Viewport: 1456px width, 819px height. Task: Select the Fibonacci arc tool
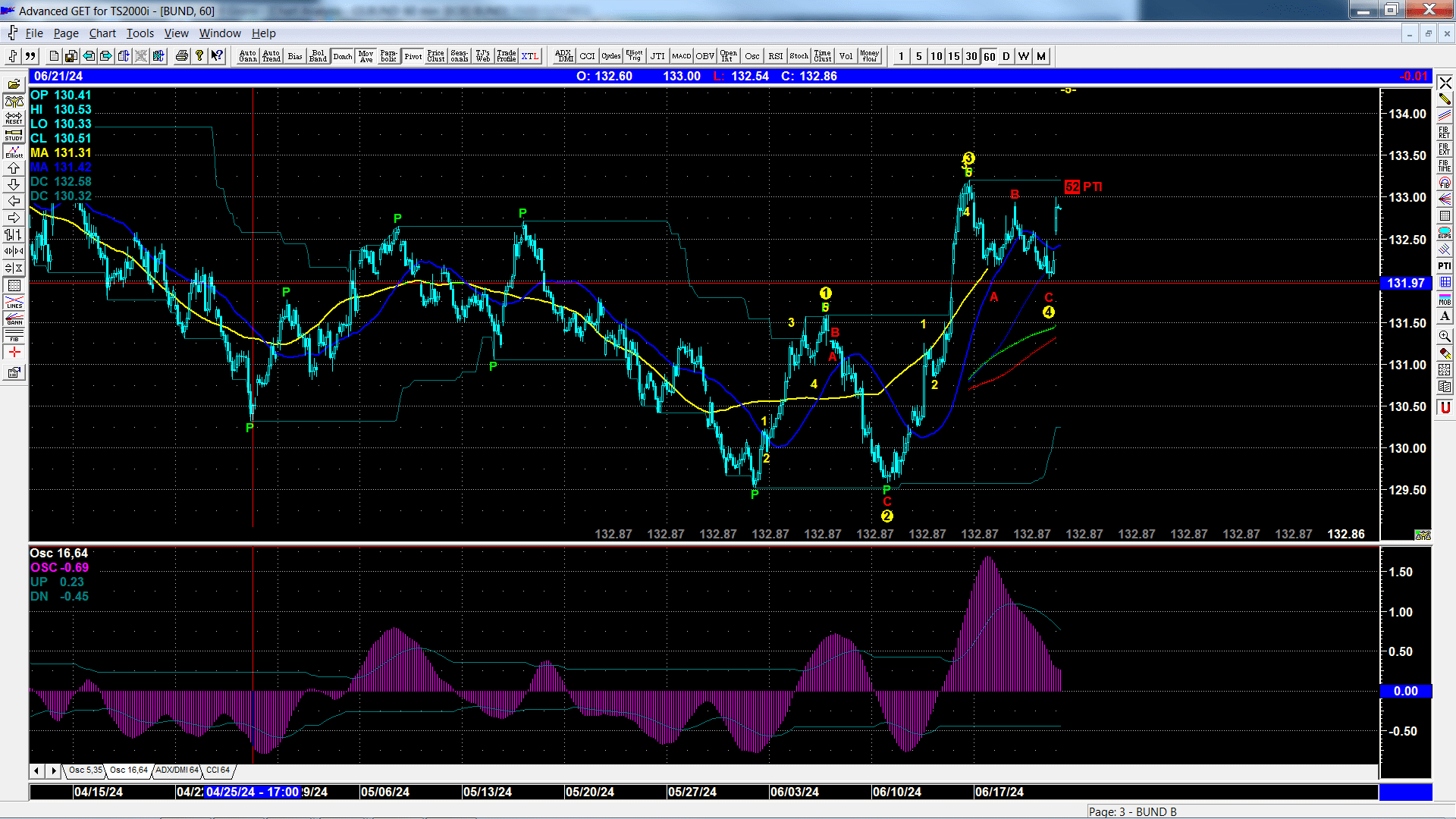click(1445, 183)
